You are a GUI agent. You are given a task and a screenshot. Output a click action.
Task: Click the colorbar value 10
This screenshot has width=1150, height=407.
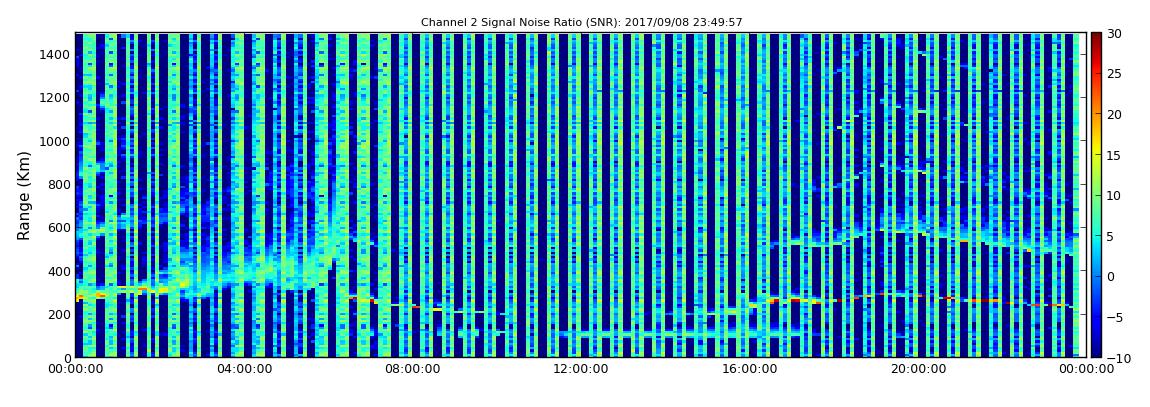click(x=1114, y=195)
